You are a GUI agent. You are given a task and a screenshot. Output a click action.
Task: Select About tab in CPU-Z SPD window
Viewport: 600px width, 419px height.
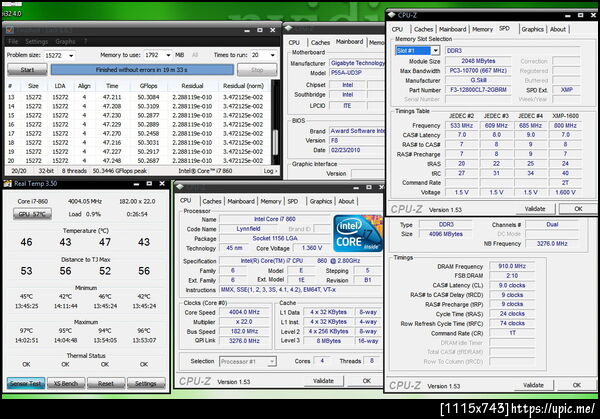click(x=558, y=29)
